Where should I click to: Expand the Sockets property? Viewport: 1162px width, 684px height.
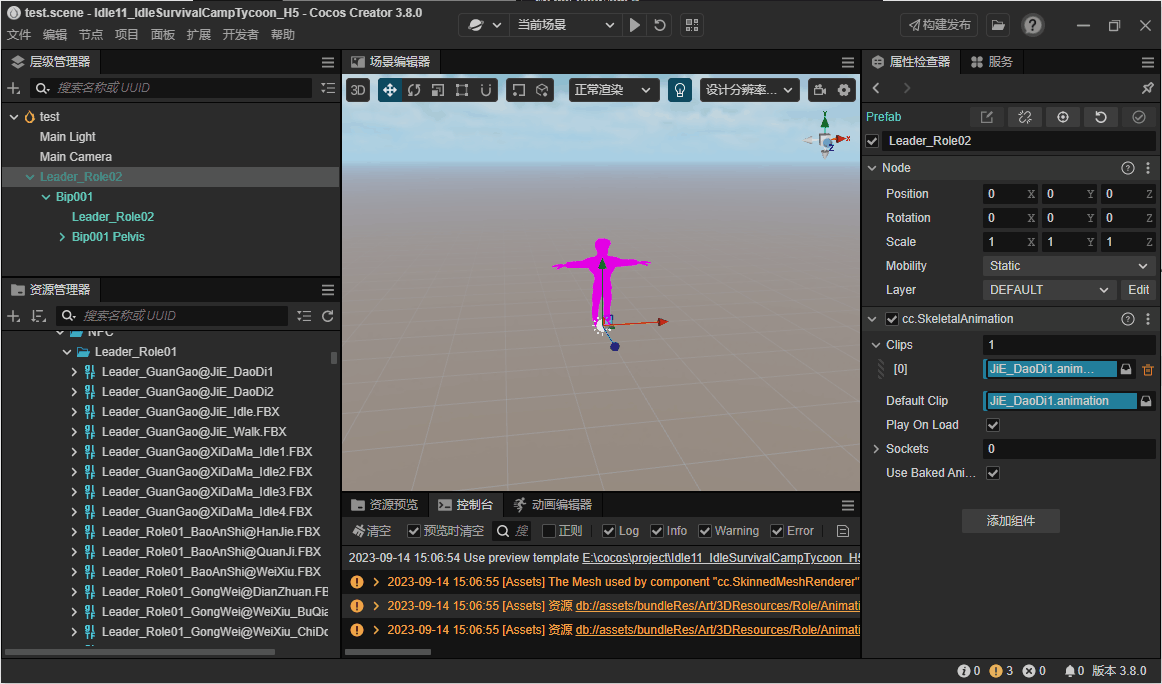click(x=876, y=449)
